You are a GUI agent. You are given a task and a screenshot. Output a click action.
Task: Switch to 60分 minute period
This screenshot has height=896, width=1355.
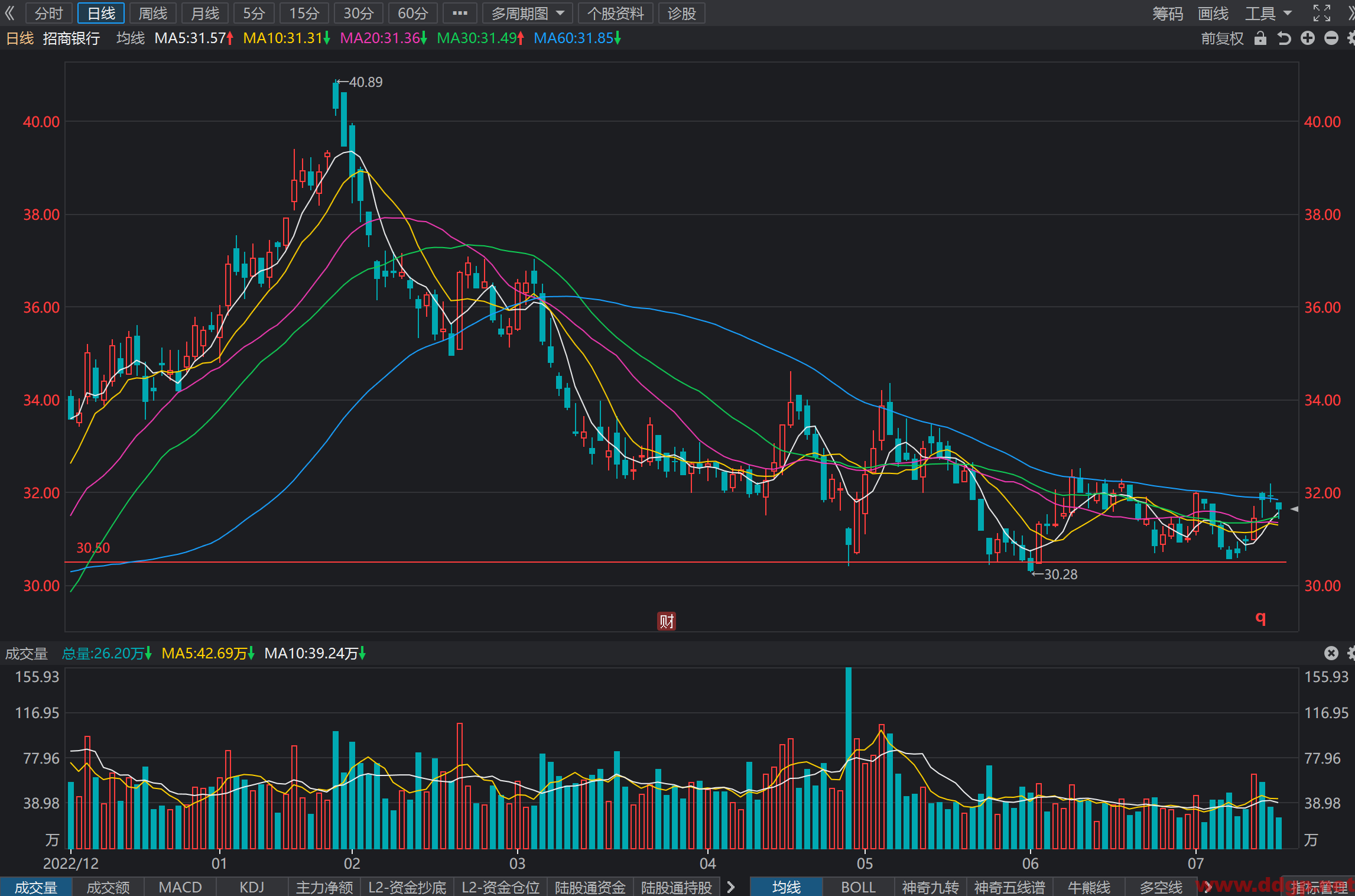coord(412,13)
